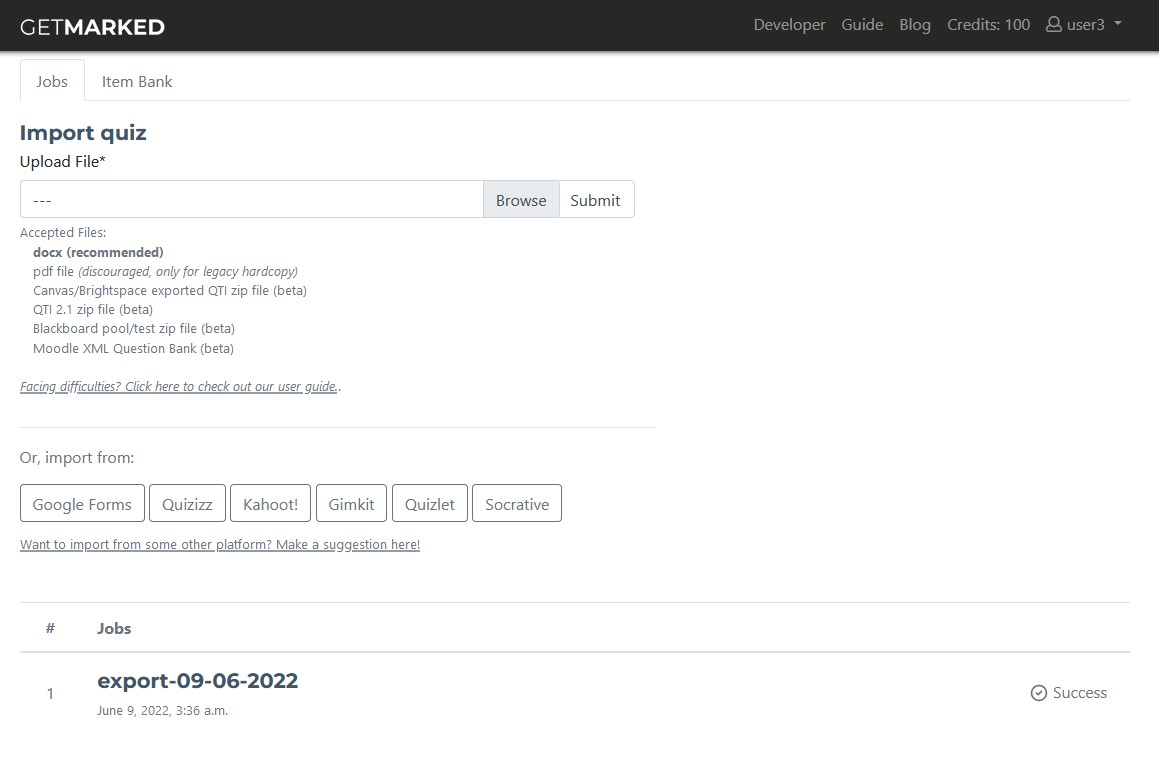Click the Moodle XML Question Bank text

(133, 348)
